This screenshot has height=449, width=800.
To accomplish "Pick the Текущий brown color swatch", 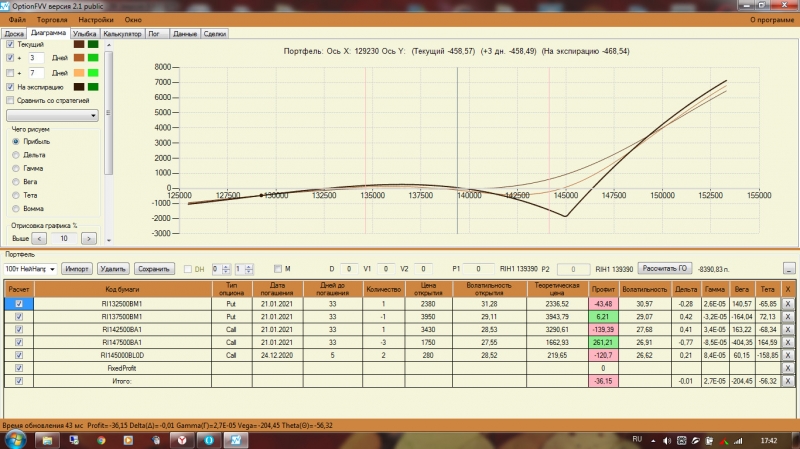I will click(79, 44).
